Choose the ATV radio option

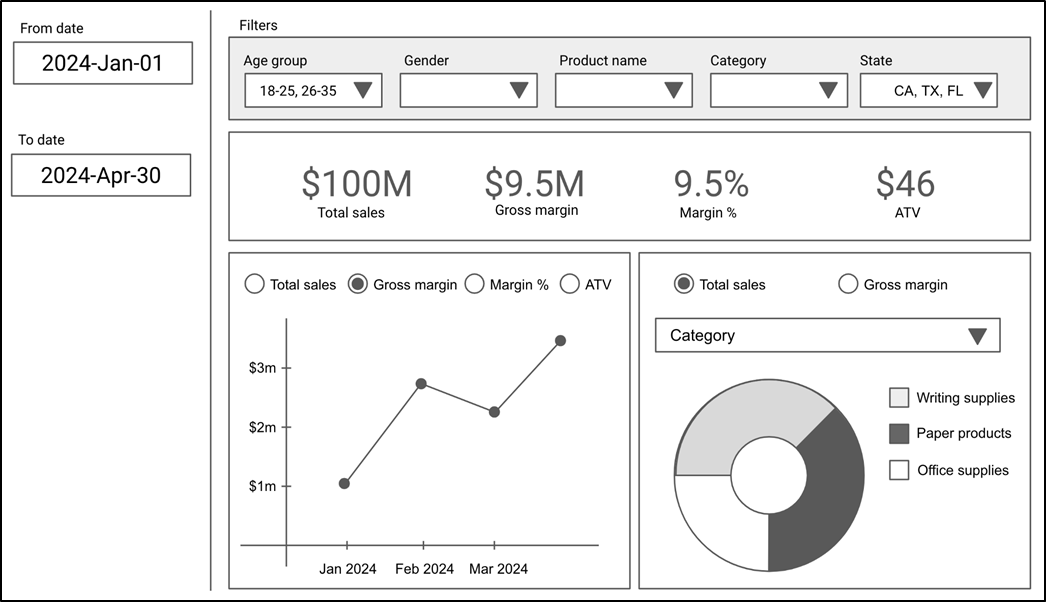tap(570, 284)
